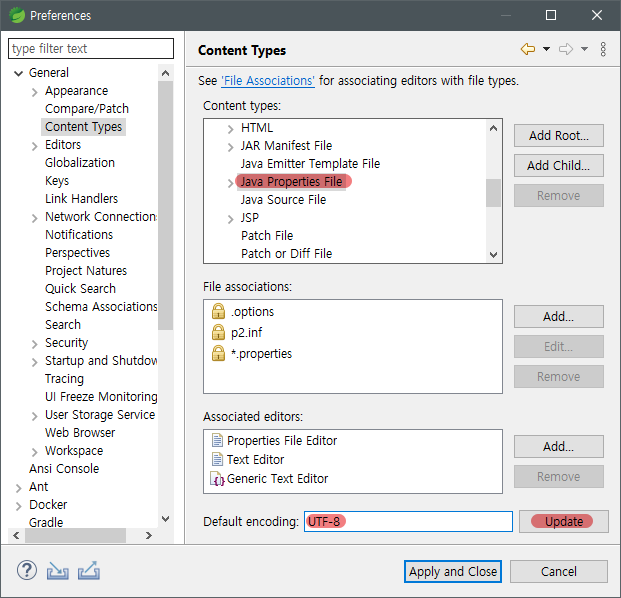This screenshot has width=621, height=598.
Task: Click the export preferences icon
Action: click(x=89, y=571)
